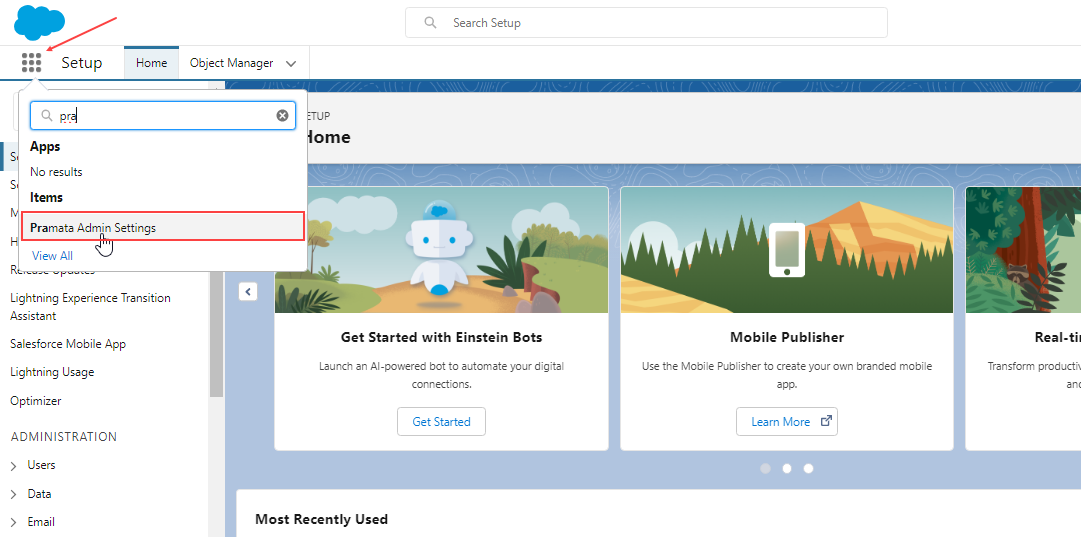This screenshot has width=1081, height=537.
Task: Click the Setup app name label
Action: [x=81, y=63]
